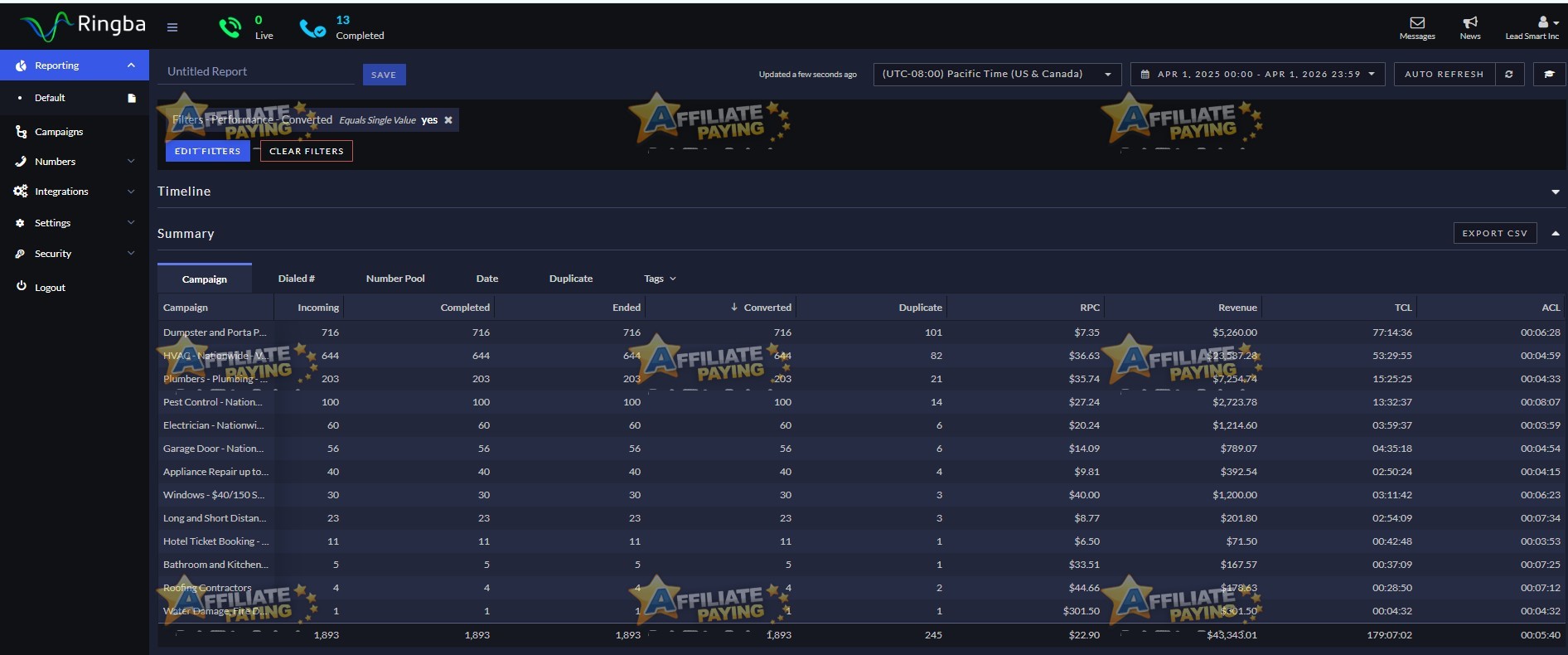
Task: Click the Untitled Report name field
Action: click(x=256, y=72)
